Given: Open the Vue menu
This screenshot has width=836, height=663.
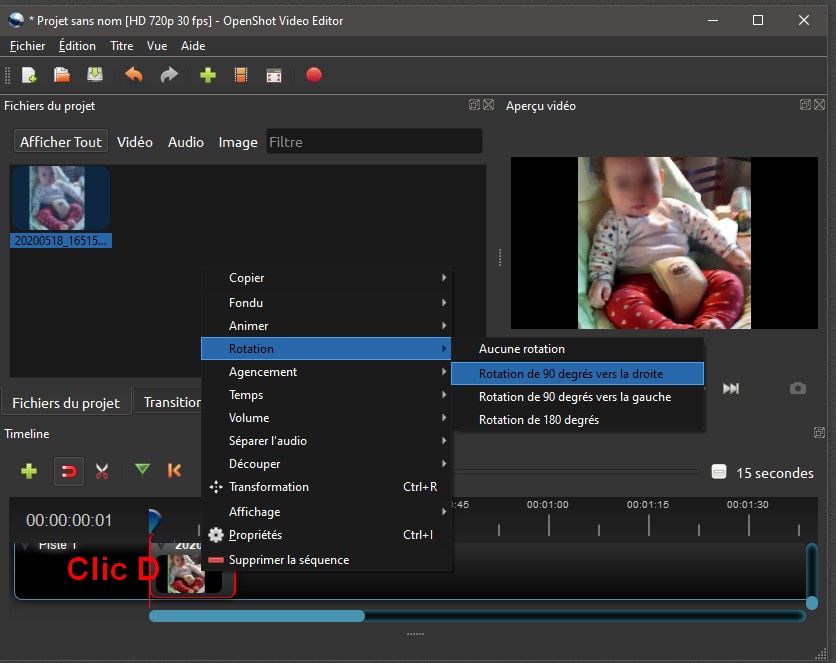Looking at the screenshot, I should pos(157,46).
